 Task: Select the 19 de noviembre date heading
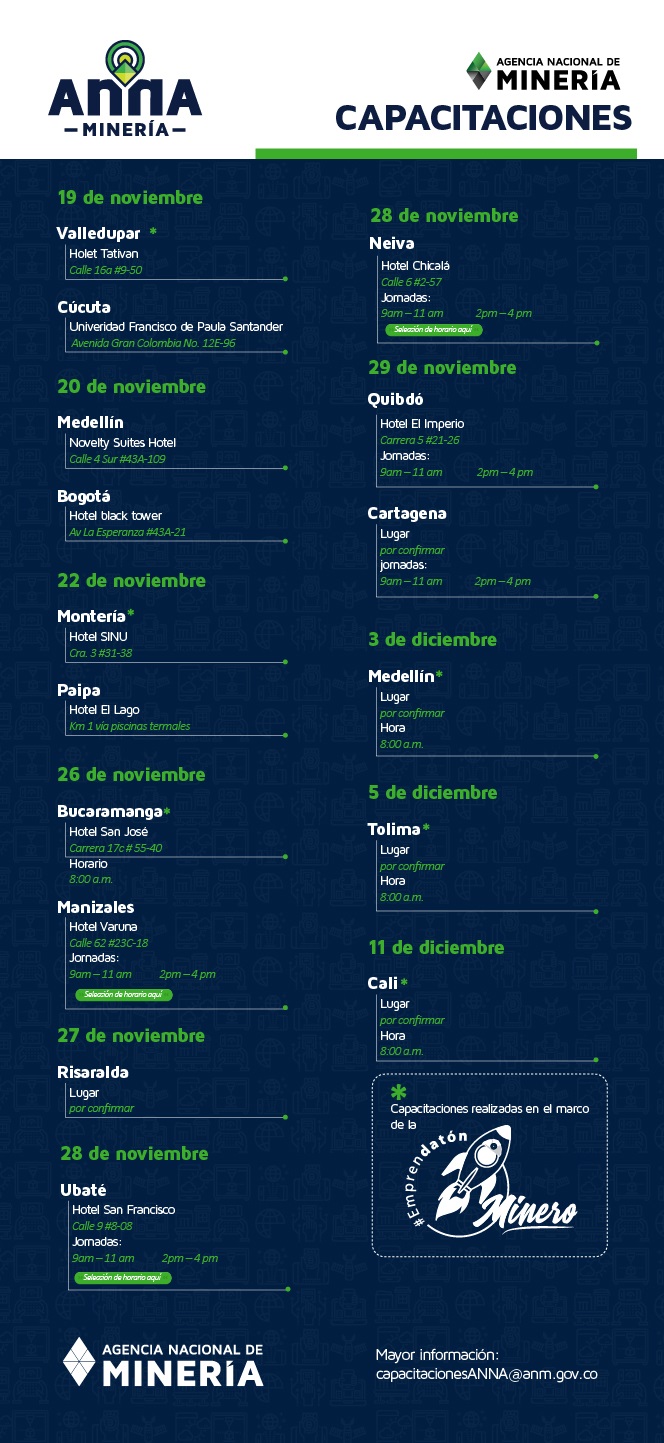(130, 197)
